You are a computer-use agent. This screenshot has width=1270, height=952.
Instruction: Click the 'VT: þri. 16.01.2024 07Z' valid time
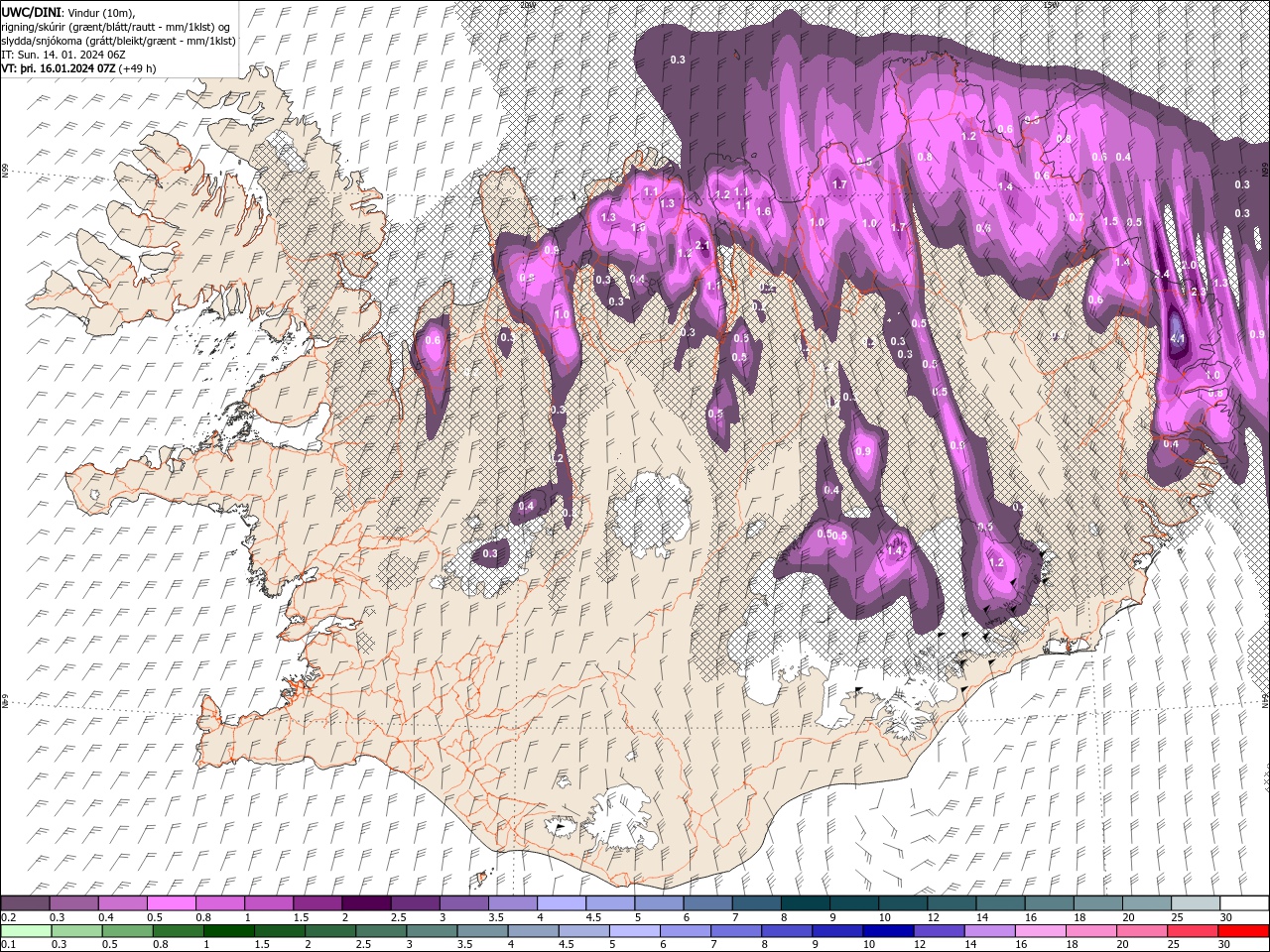click(59, 68)
